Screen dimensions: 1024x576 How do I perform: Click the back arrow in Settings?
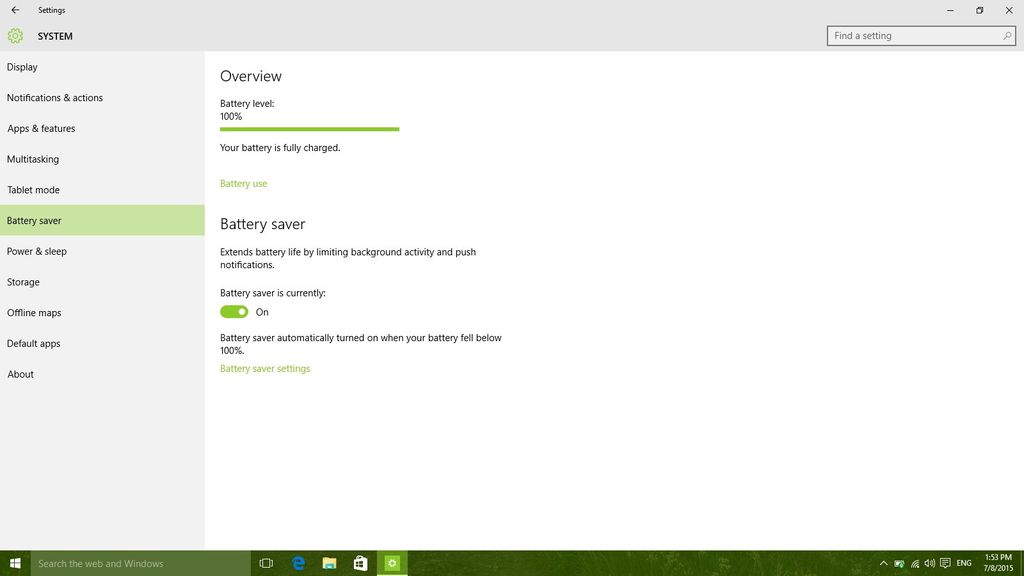[14, 10]
